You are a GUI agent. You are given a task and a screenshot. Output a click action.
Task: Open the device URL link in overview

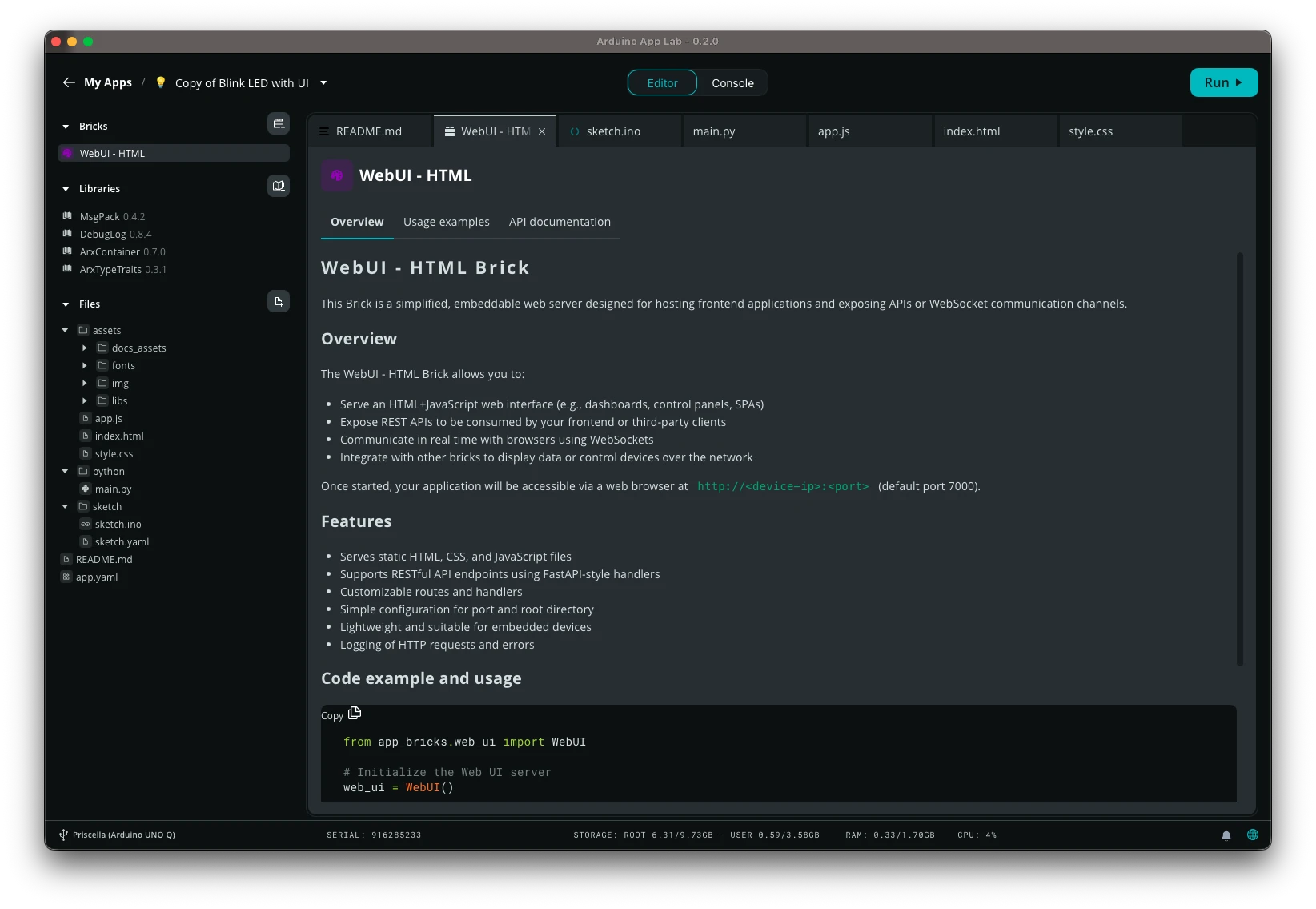coord(782,486)
